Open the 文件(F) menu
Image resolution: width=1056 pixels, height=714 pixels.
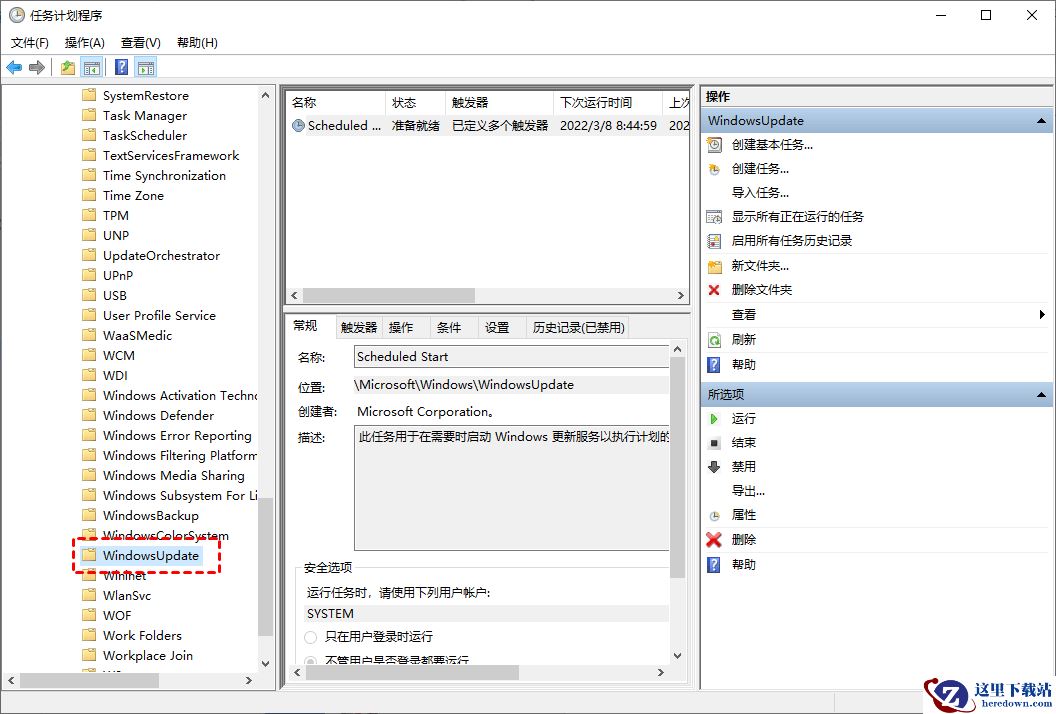click(30, 43)
